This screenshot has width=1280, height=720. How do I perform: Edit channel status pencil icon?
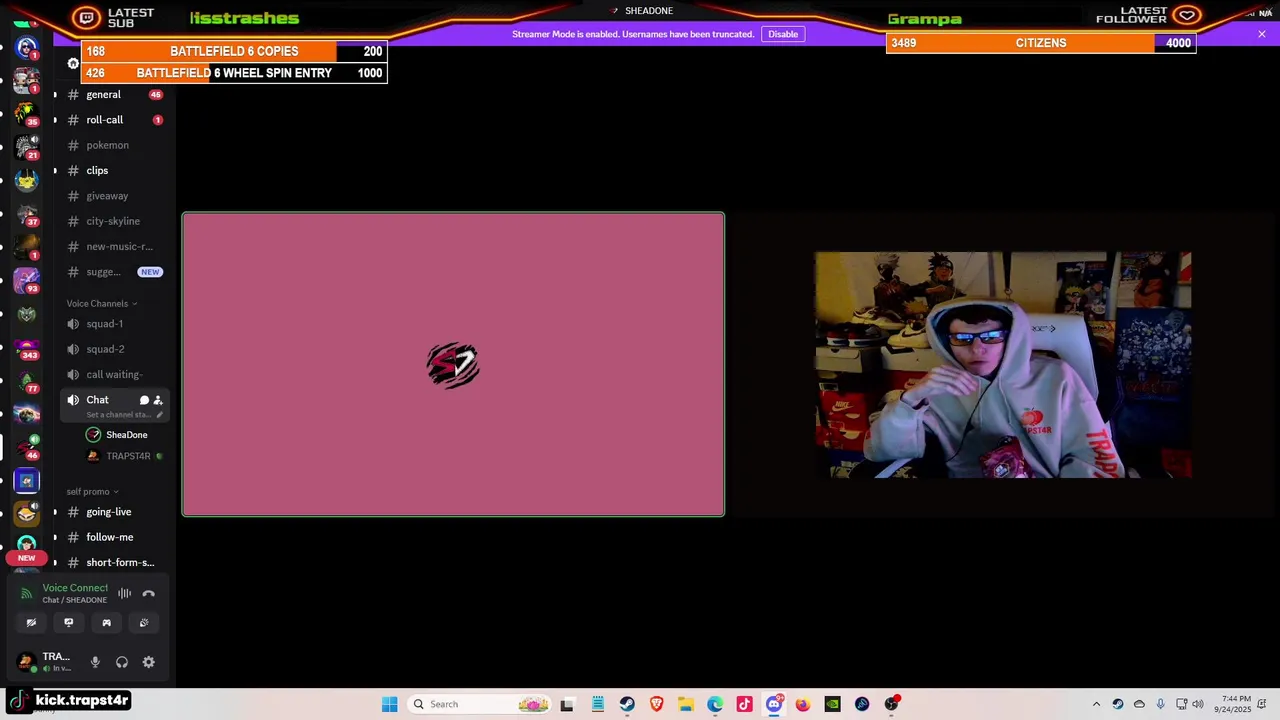coord(159,415)
